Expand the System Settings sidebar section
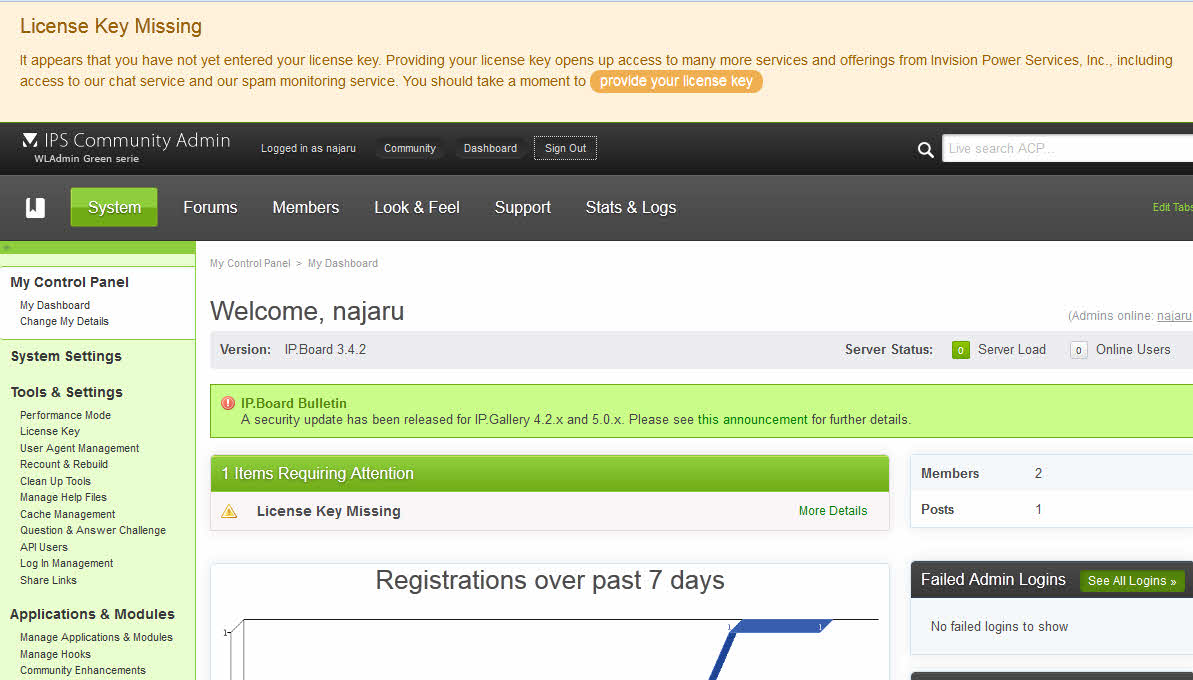Viewport: 1193px width, 680px height. pos(66,356)
